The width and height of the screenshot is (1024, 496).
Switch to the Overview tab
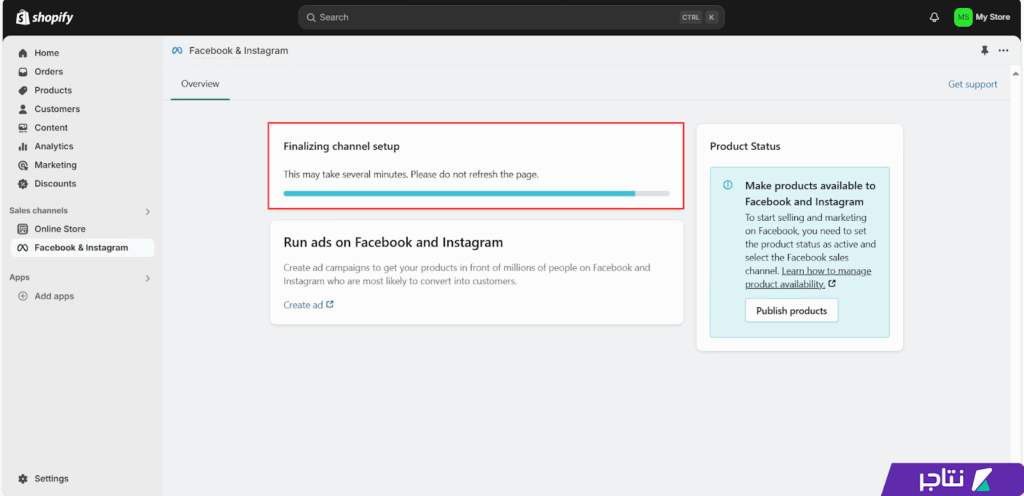(200, 84)
